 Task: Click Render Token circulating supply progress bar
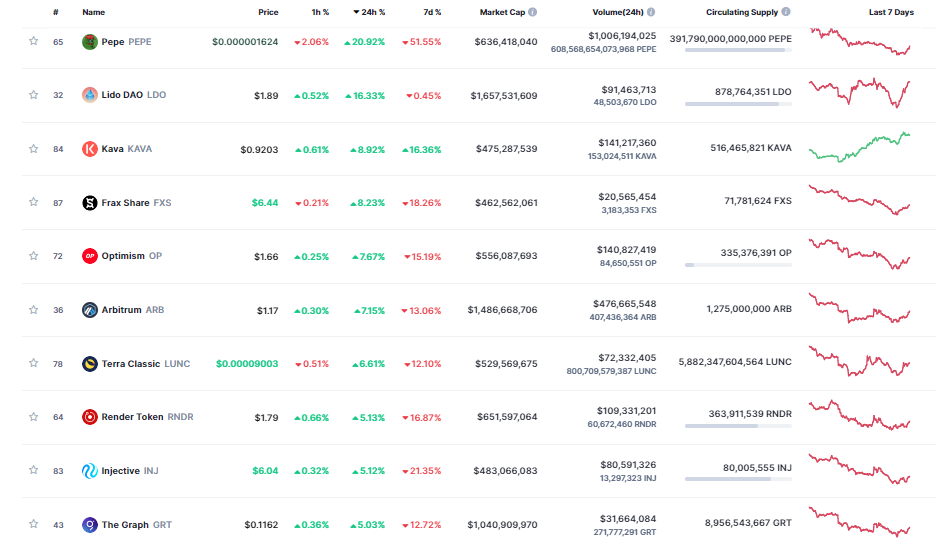(738, 426)
